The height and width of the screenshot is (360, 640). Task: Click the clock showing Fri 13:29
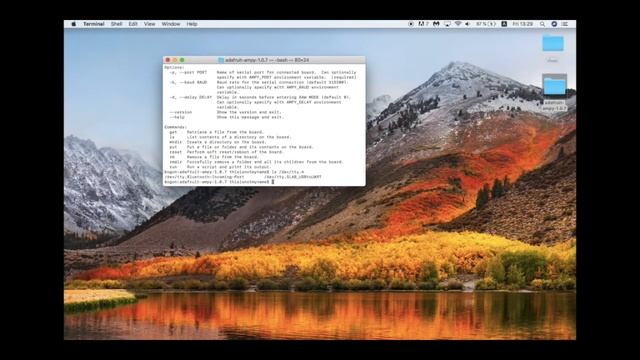pyautogui.click(x=522, y=24)
